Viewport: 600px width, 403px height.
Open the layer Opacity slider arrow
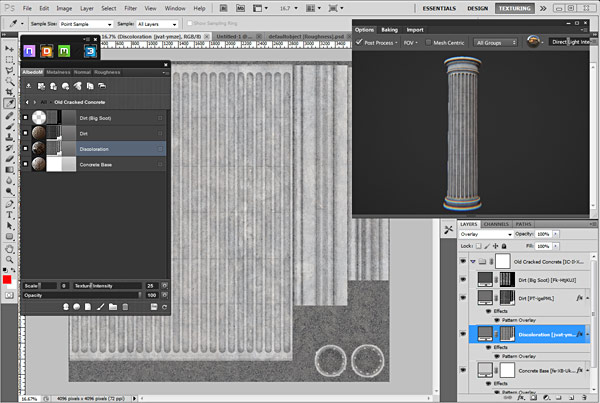(556, 234)
